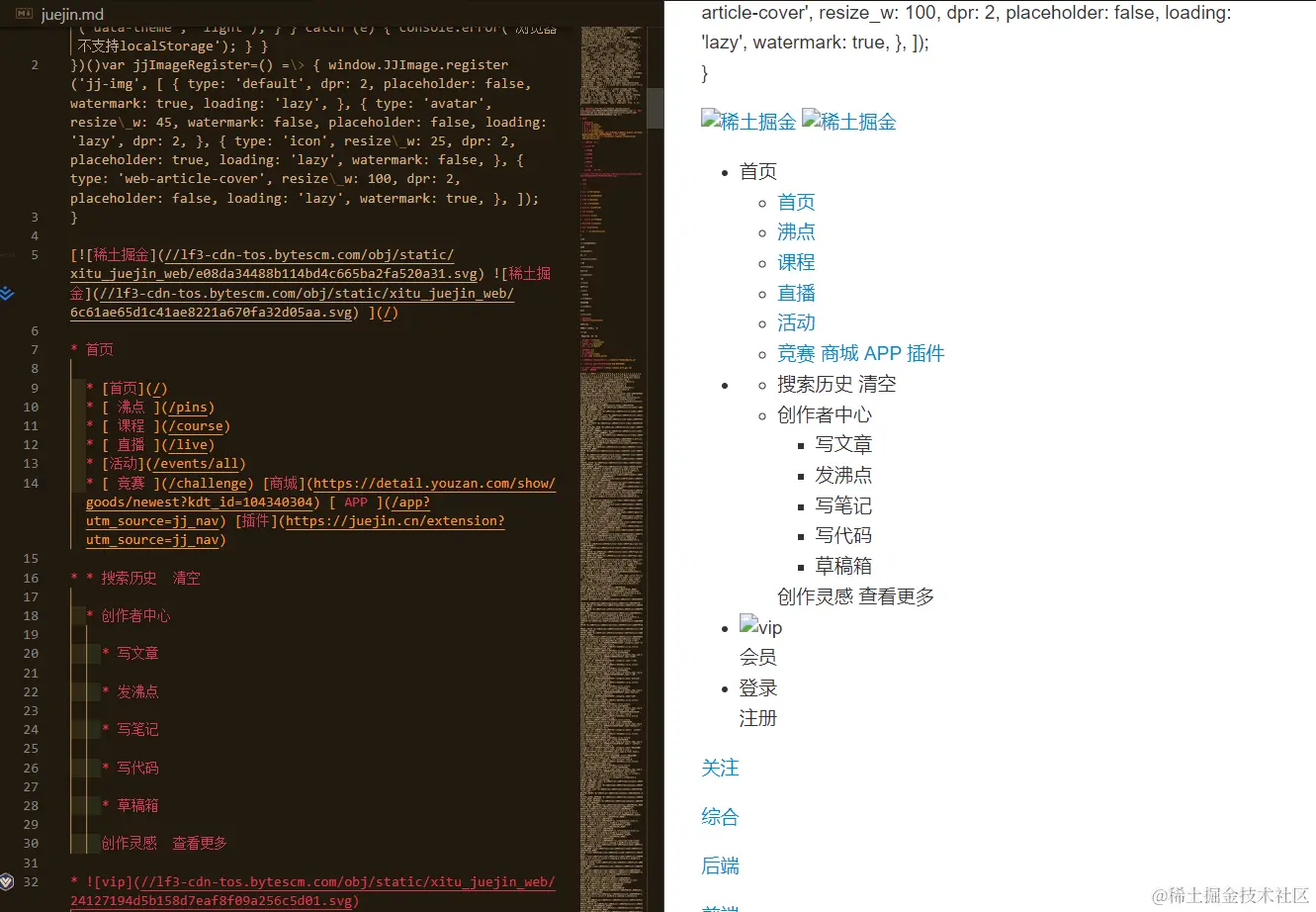Click 写代码 item in preview
Viewport: 1316px width, 912px height.
(x=843, y=535)
